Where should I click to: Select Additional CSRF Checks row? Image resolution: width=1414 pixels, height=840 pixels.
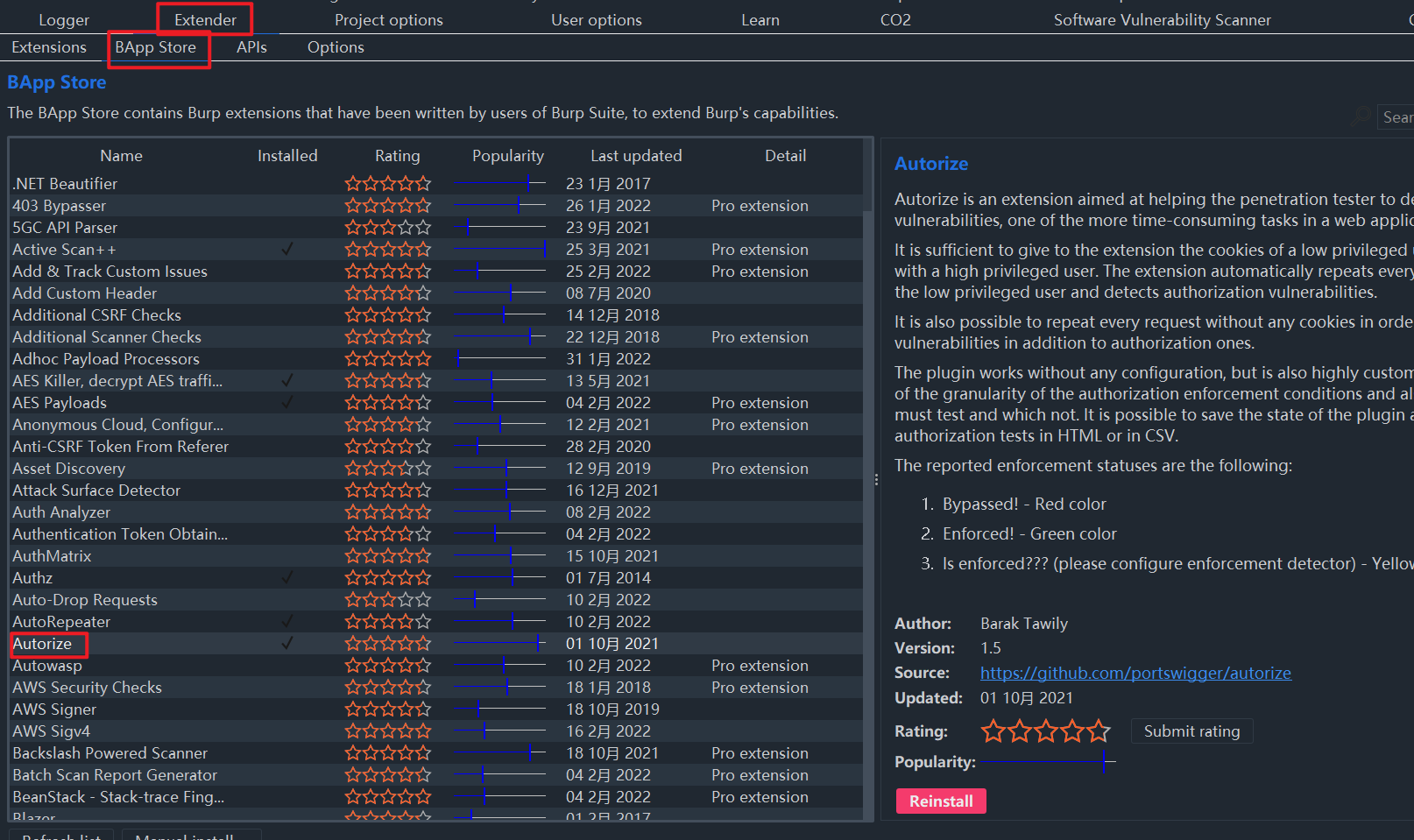point(435,314)
